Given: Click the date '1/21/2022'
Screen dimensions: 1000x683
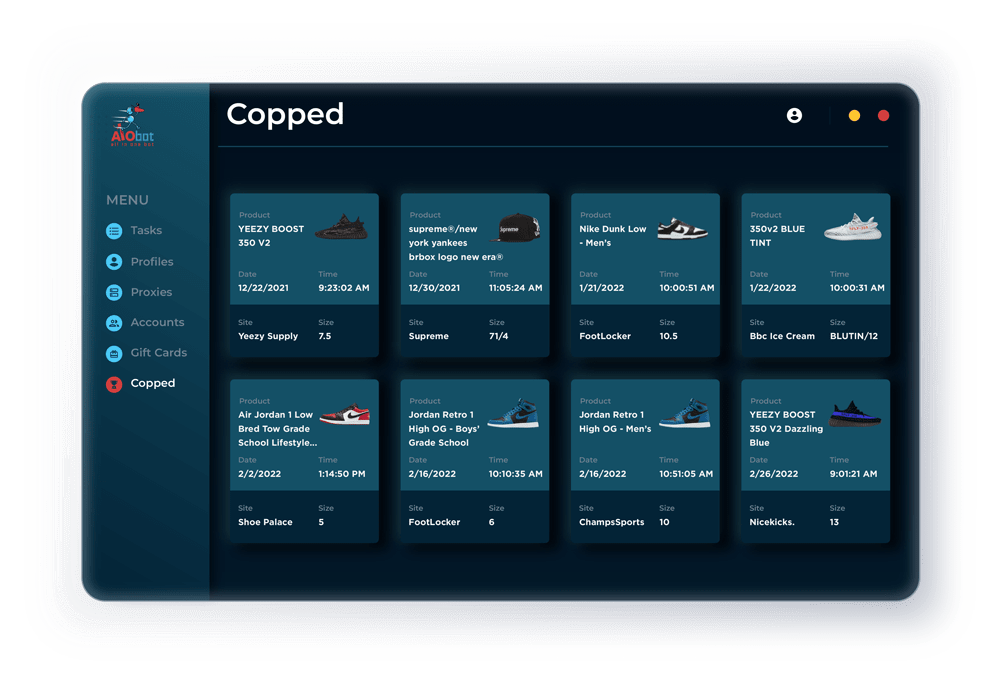Looking at the screenshot, I should [601, 288].
